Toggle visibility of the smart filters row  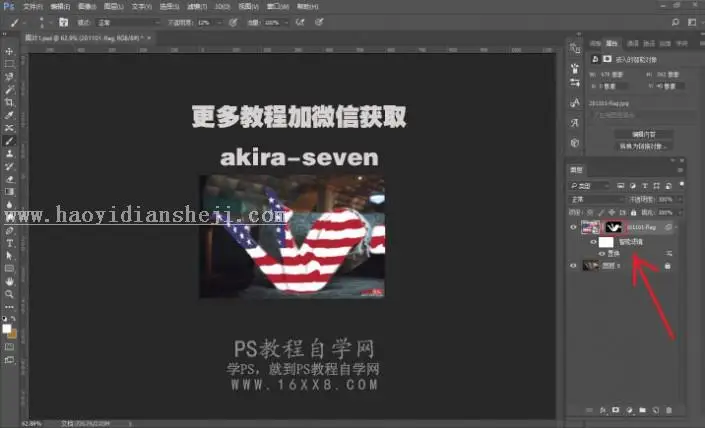[593, 242]
